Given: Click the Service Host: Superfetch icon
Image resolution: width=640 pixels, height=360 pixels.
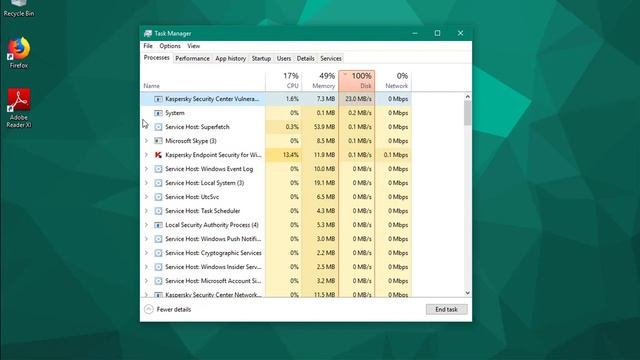Looking at the screenshot, I should point(158,127).
